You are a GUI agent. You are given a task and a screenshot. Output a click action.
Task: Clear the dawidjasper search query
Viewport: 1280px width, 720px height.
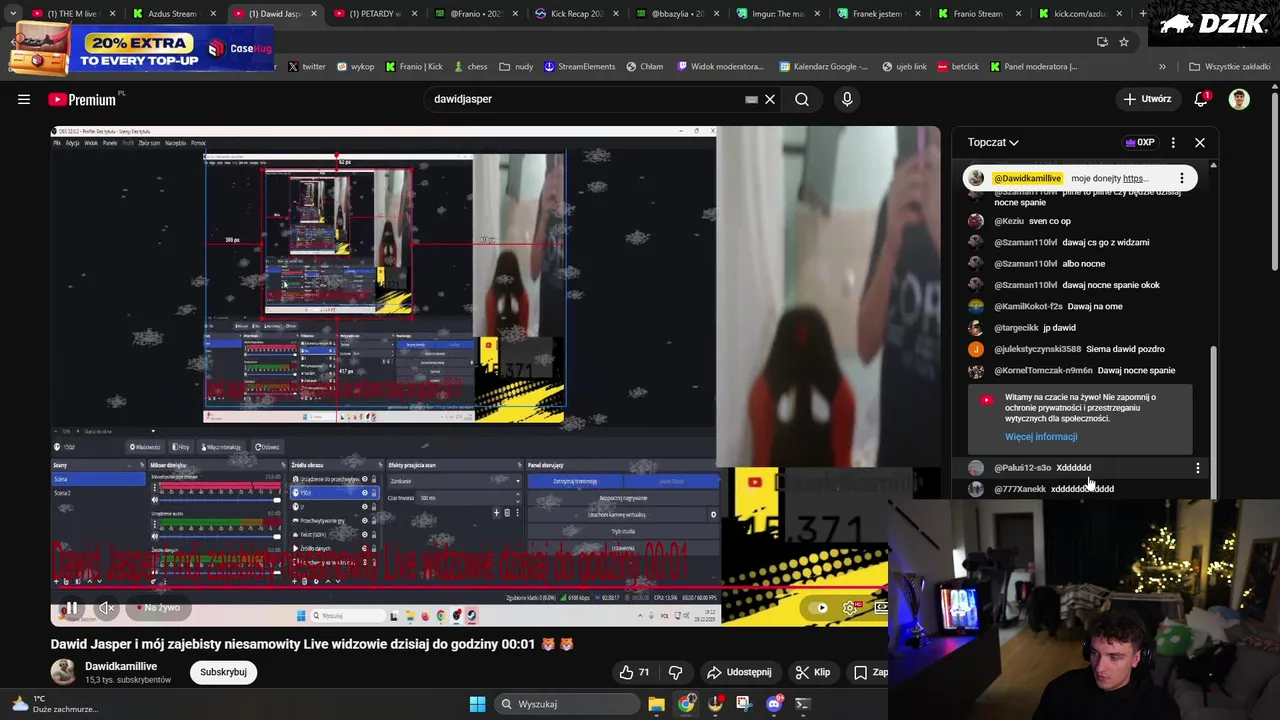pyautogui.click(x=770, y=99)
